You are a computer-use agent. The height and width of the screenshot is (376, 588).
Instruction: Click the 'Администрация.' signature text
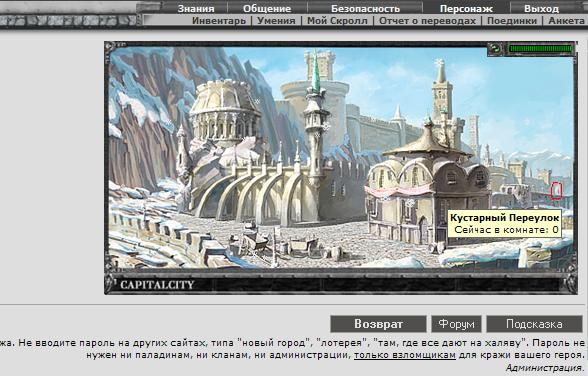tap(544, 367)
